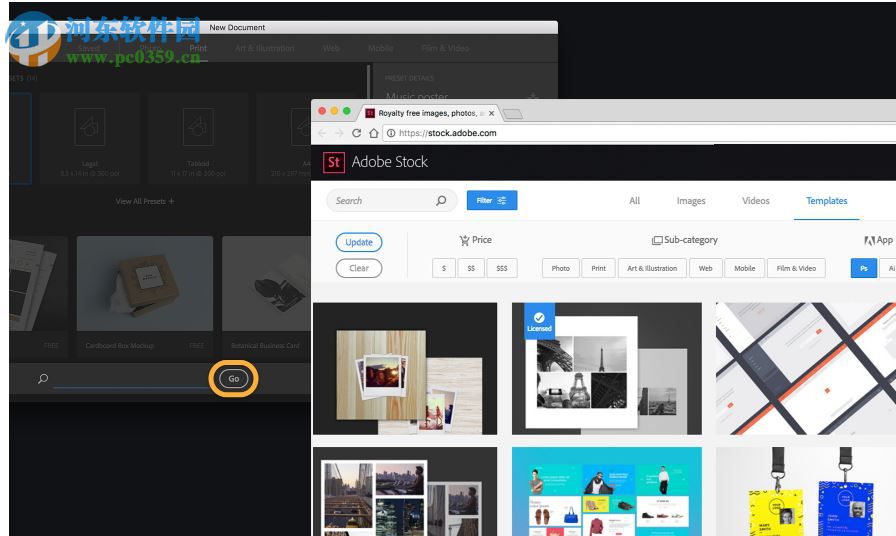Click the Clear filters button
Viewport: 896px width, 536px height.
[x=359, y=268]
